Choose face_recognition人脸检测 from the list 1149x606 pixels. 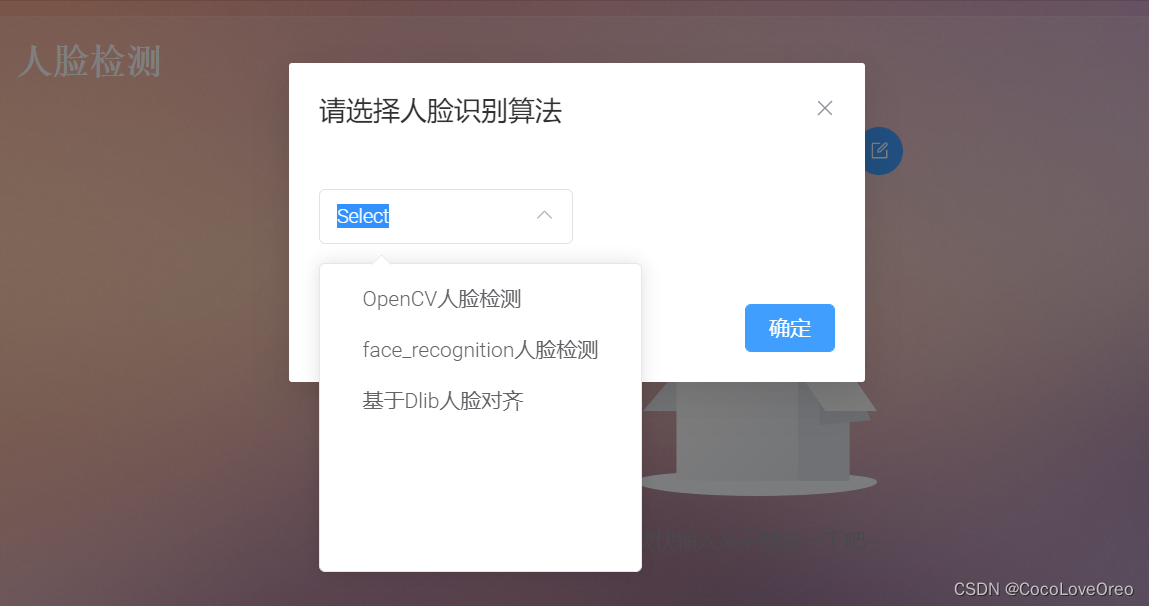pyautogui.click(x=480, y=350)
